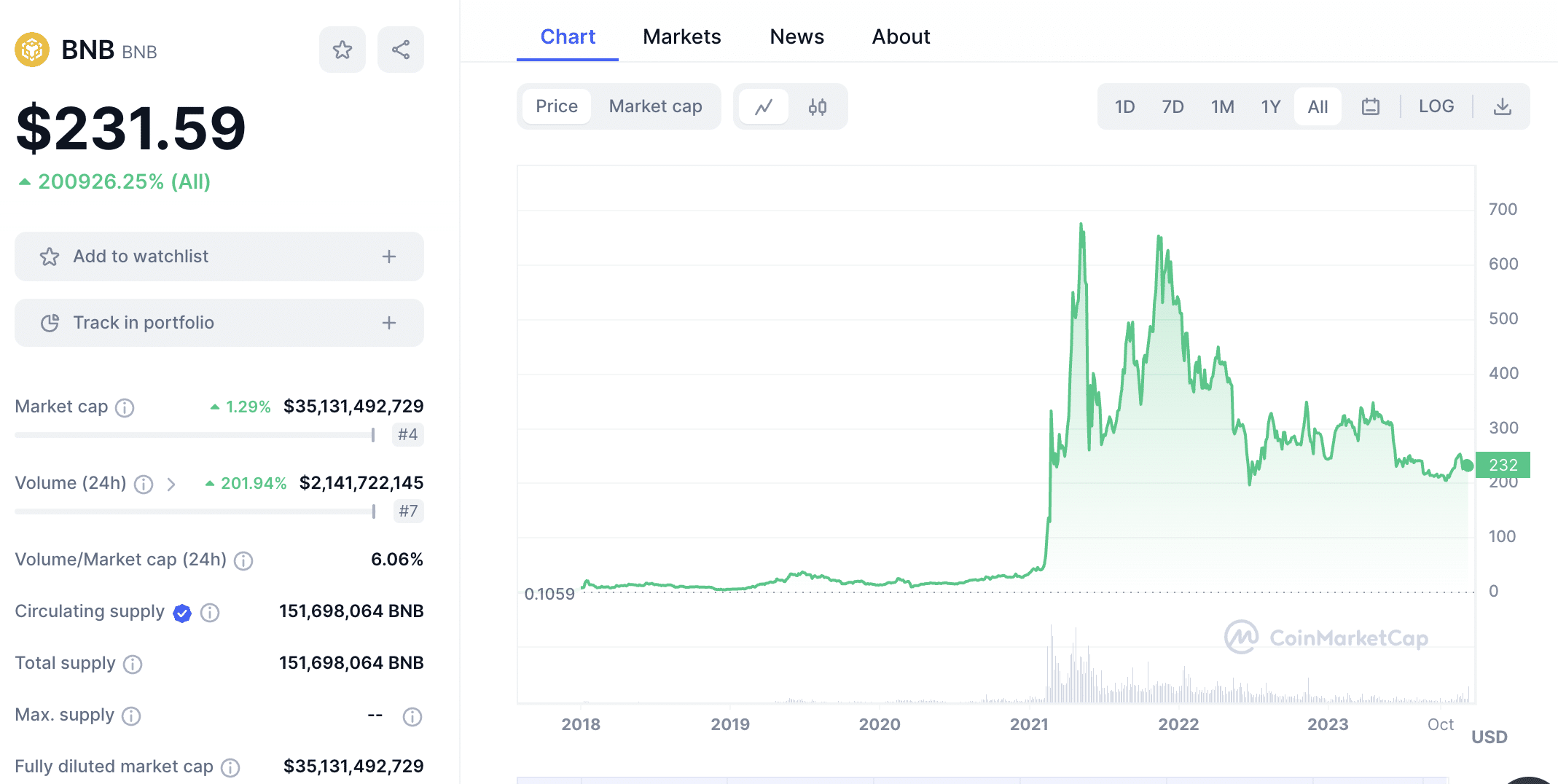
Task: Click the 700 y-axis label
Action: (x=1503, y=210)
